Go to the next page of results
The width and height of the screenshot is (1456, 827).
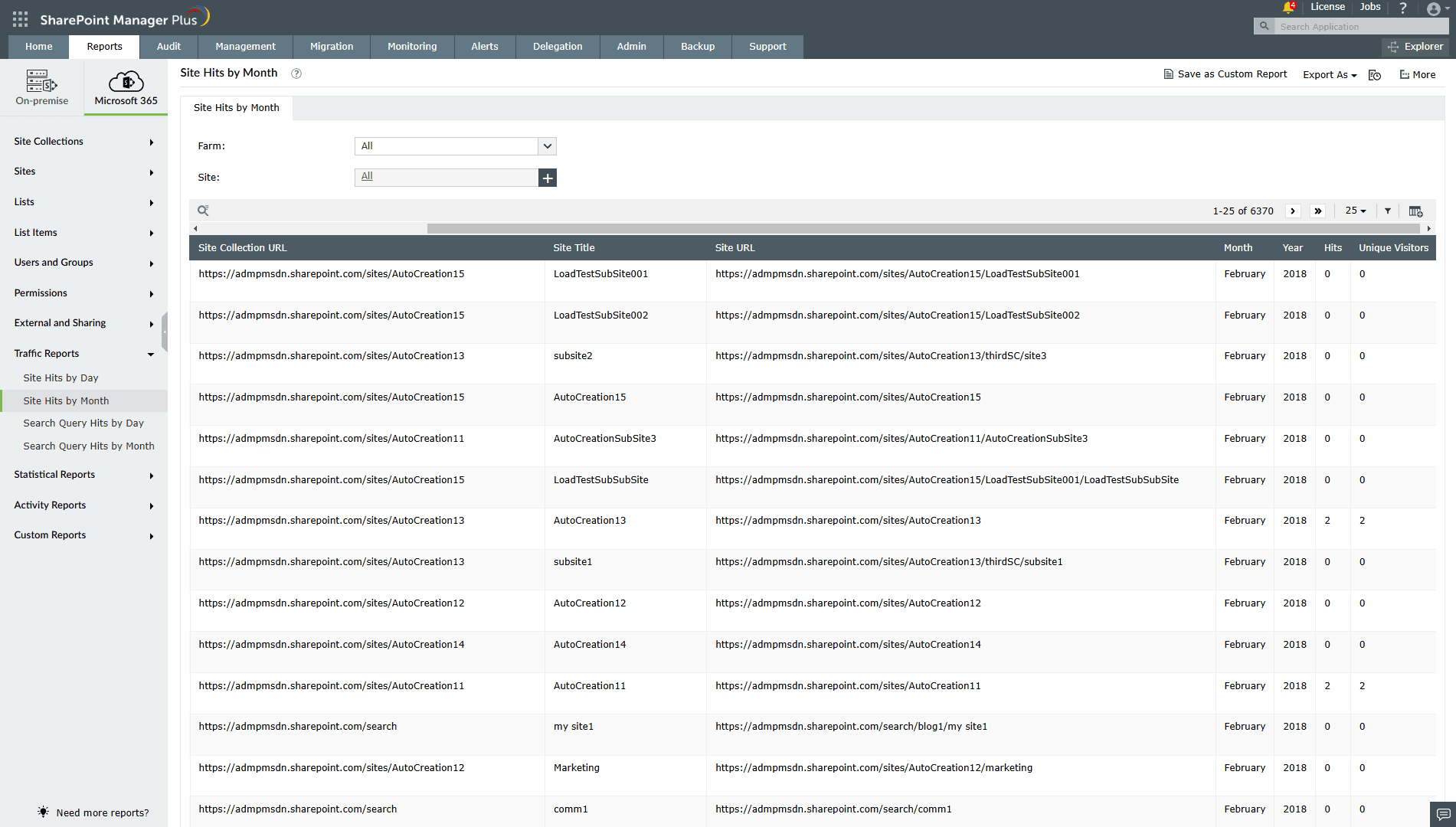(x=1293, y=211)
